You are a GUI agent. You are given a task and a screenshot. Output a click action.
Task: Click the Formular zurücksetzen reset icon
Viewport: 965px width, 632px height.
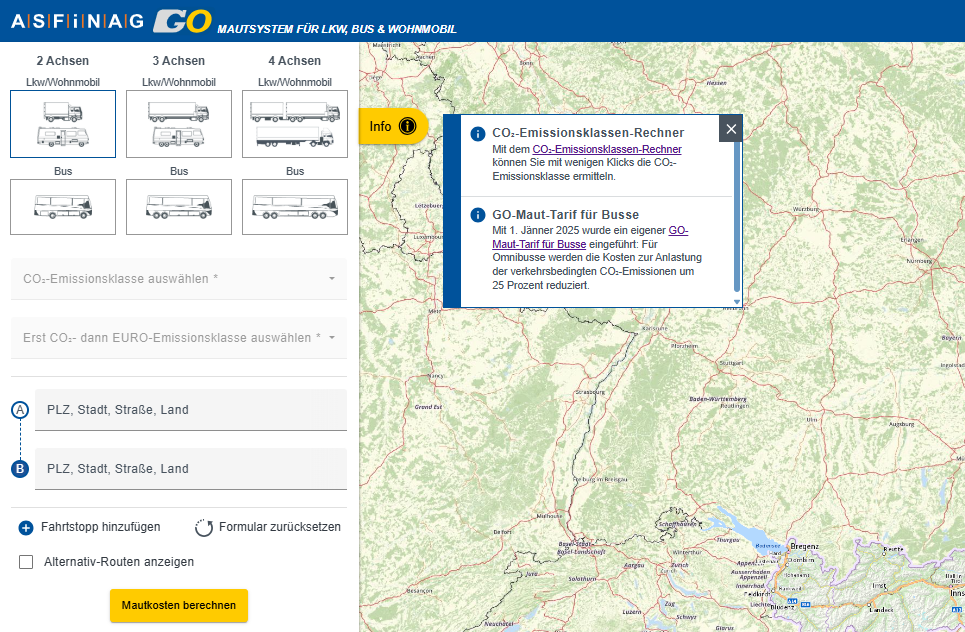pyautogui.click(x=204, y=527)
